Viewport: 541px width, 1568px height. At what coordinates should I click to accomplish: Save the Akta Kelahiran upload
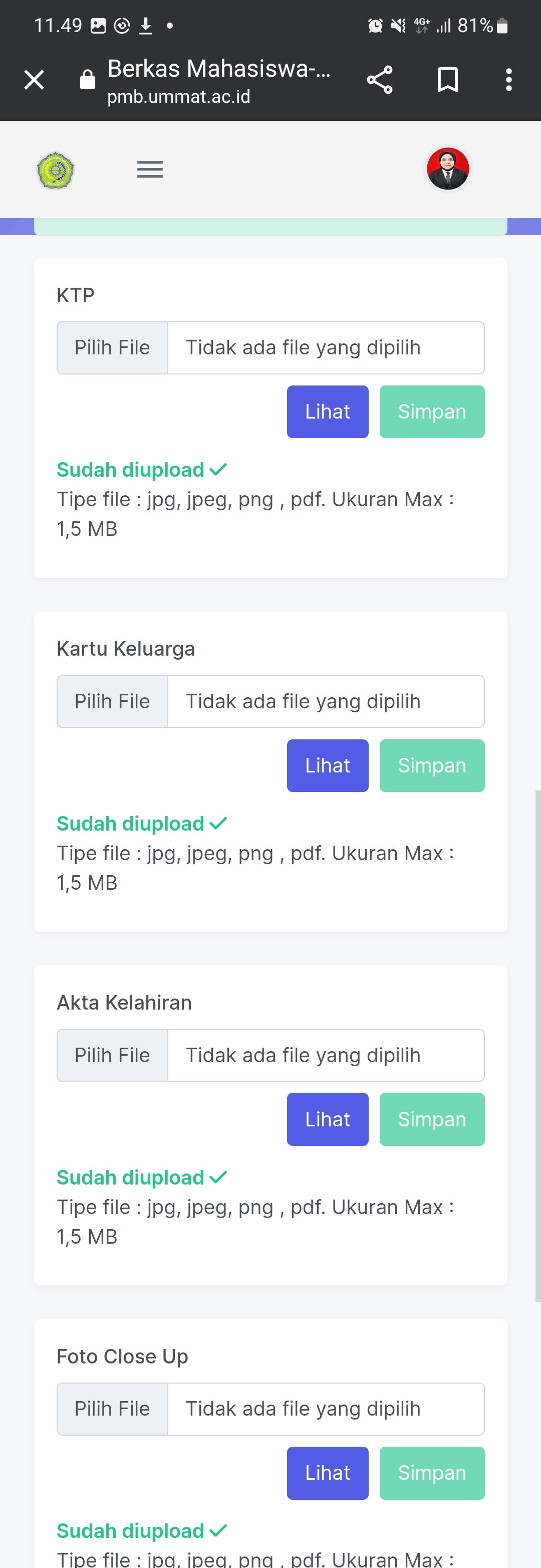pos(431,1119)
